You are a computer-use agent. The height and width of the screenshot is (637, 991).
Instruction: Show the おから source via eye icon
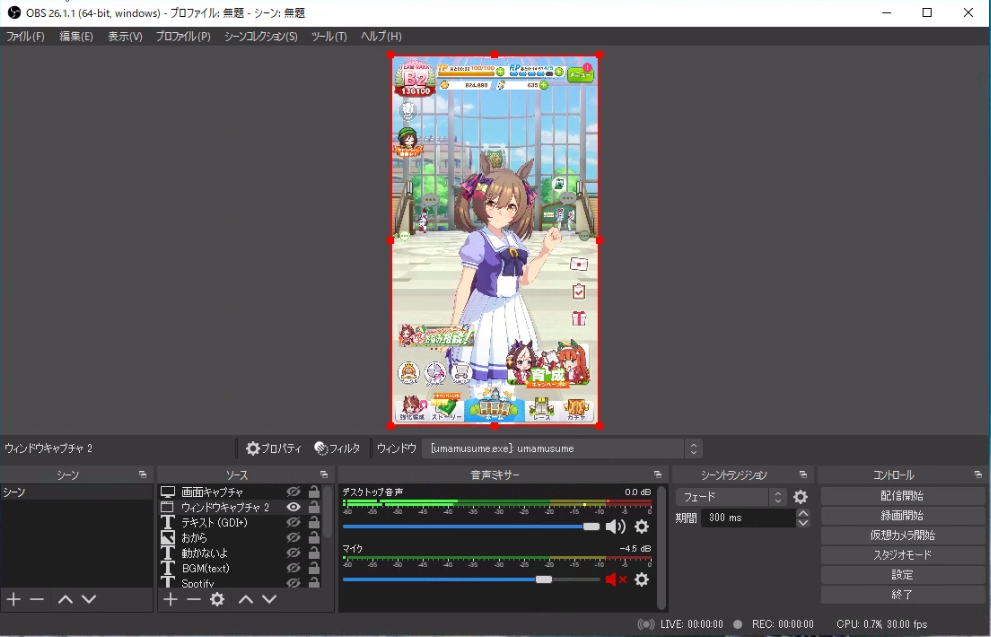point(293,538)
